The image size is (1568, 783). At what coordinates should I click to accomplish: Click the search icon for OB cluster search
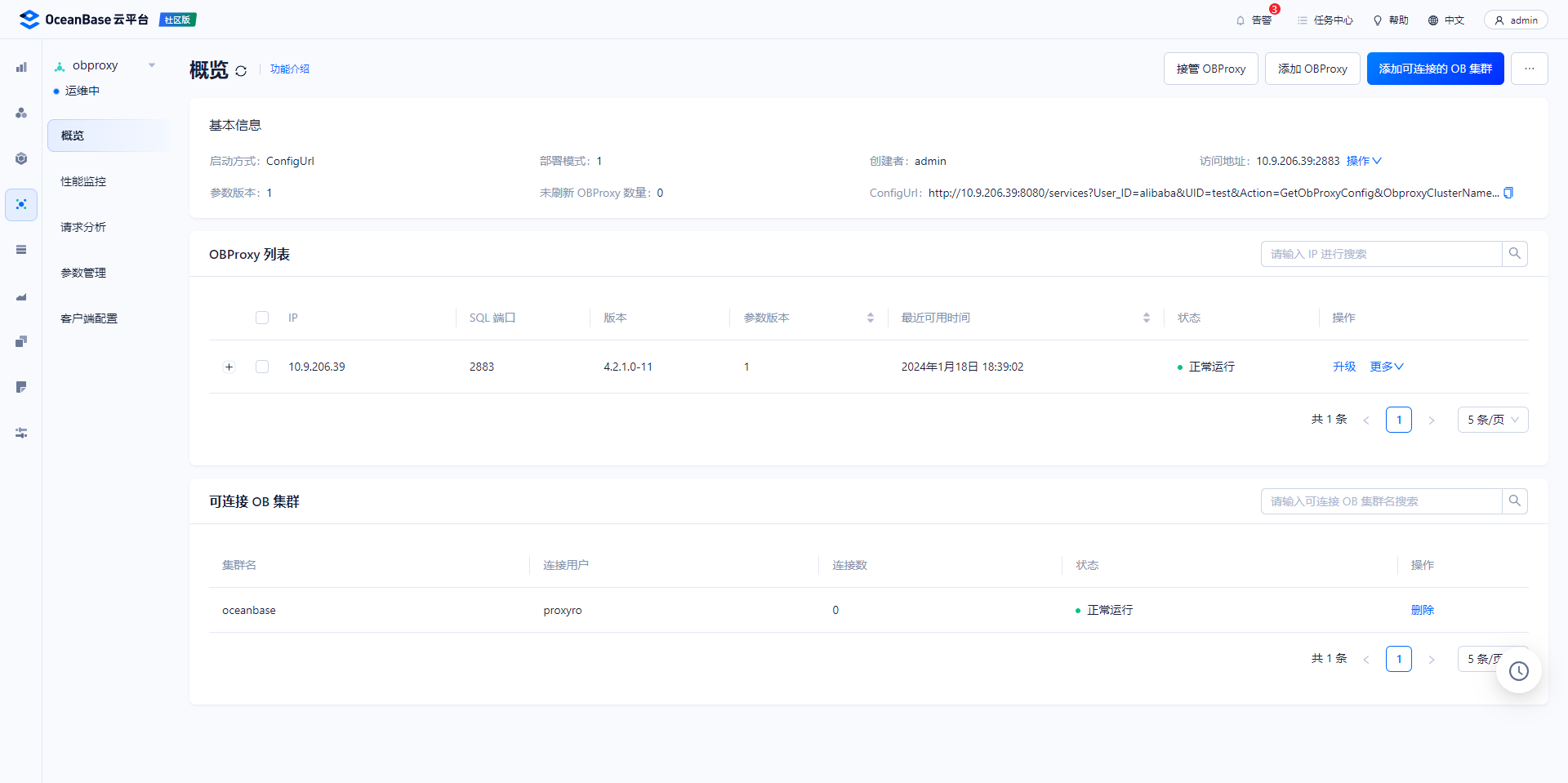click(1515, 501)
